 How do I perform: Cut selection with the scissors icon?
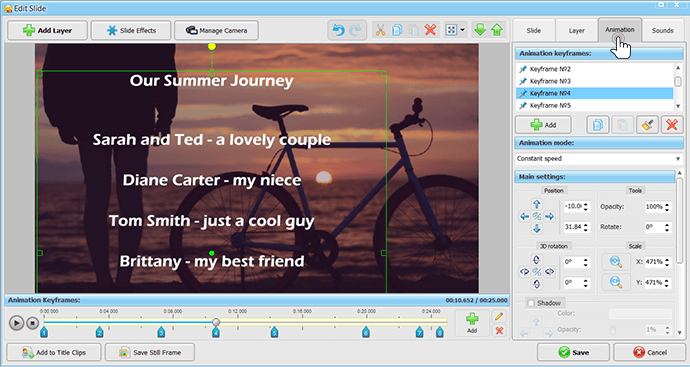(380, 30)
